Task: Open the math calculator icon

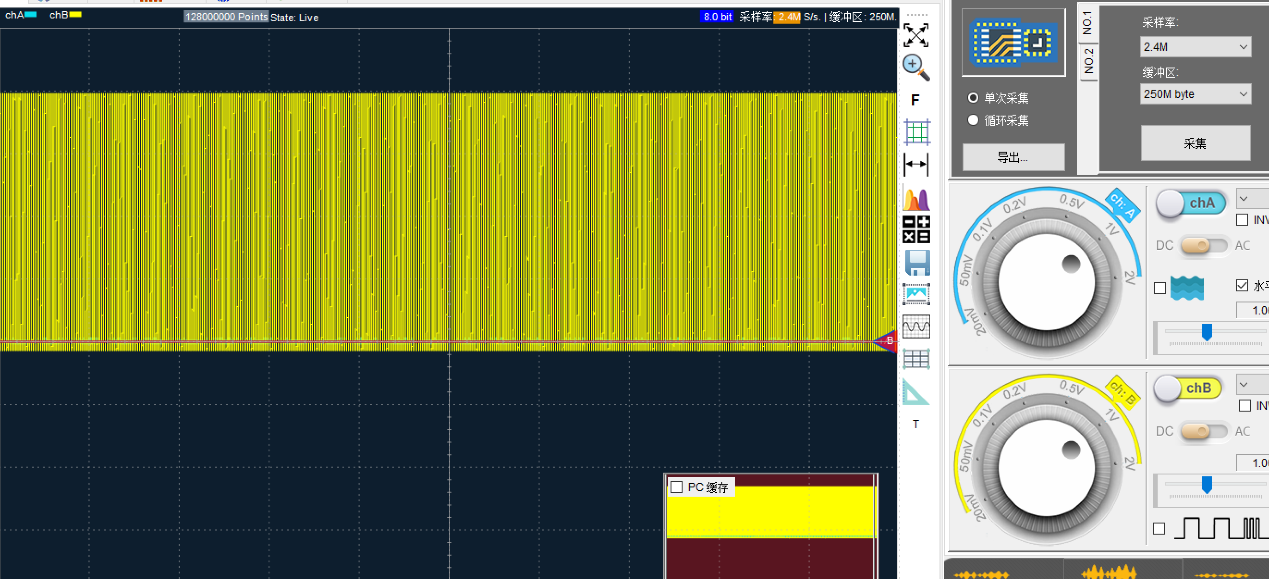Action: pos(916,230)
